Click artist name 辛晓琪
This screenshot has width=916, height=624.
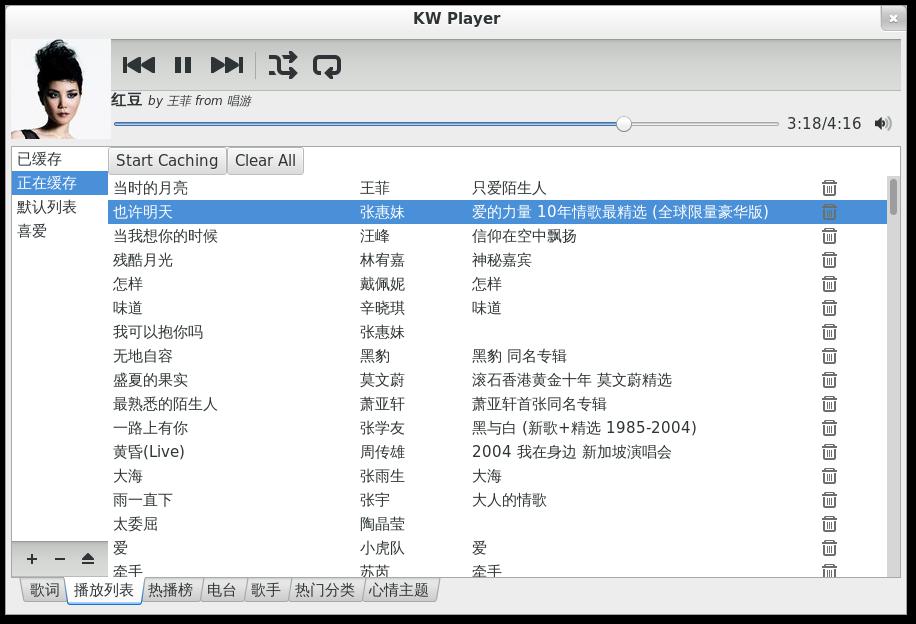382,308
